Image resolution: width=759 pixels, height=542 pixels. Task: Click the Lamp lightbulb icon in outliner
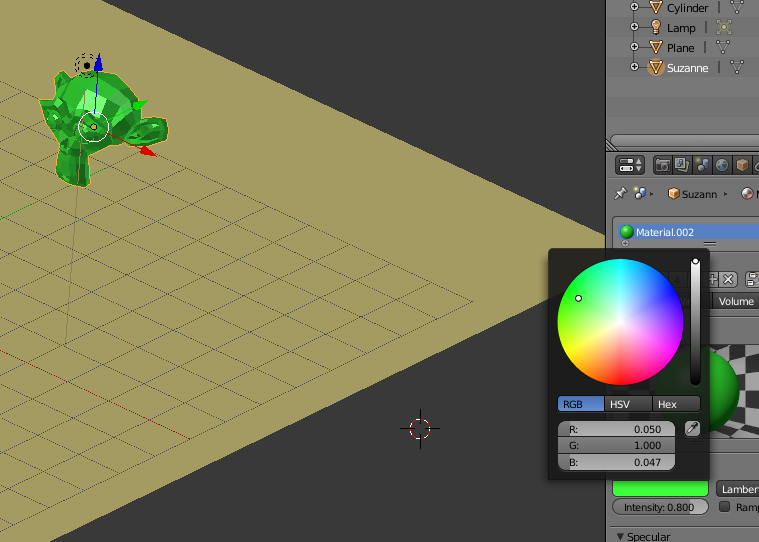click(655, 27)
